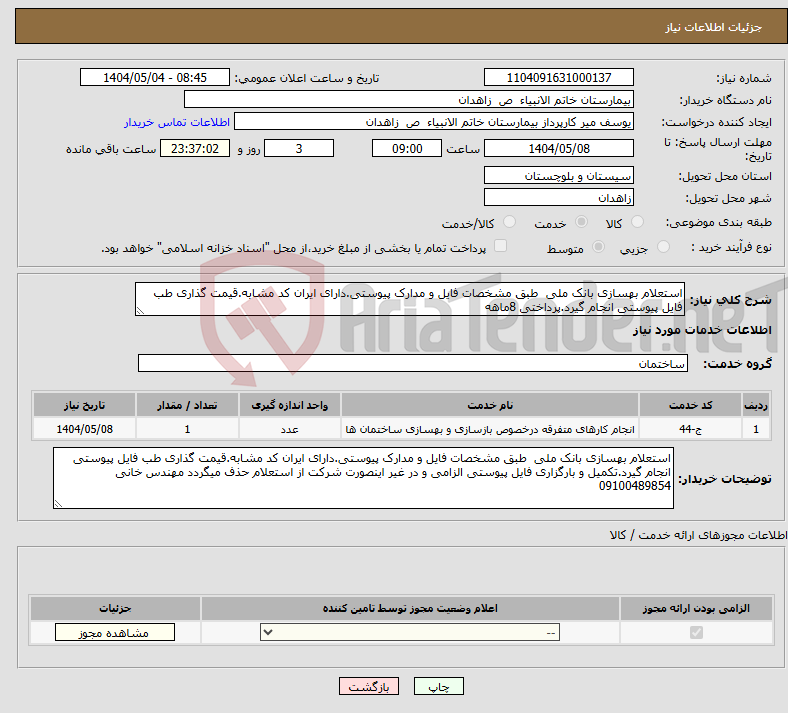
Task: Click the الزامی بودن ارائه مجوز header
Action: click(x=696, y=608)
